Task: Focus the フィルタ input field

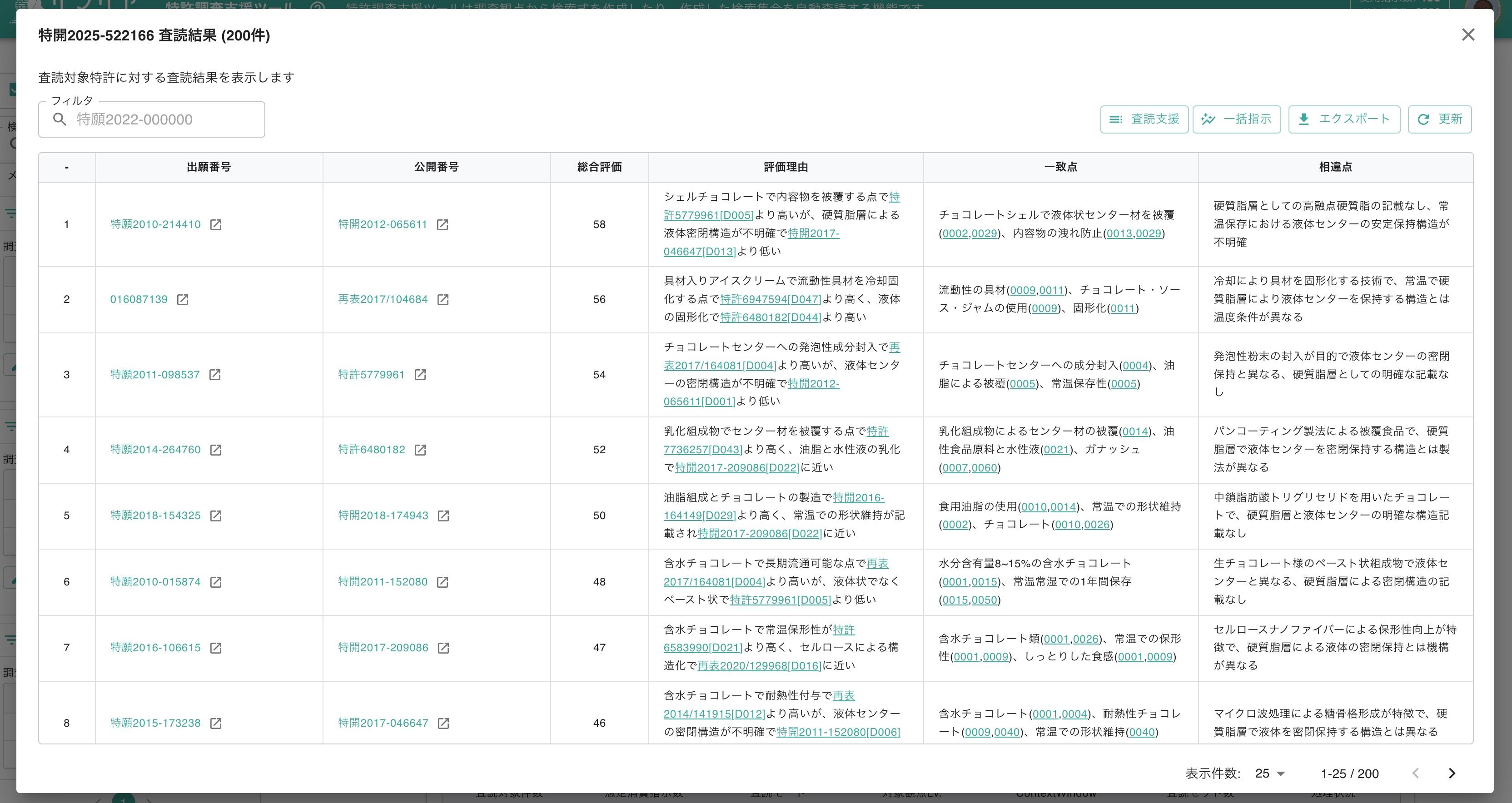Action: tap(151, 119)
